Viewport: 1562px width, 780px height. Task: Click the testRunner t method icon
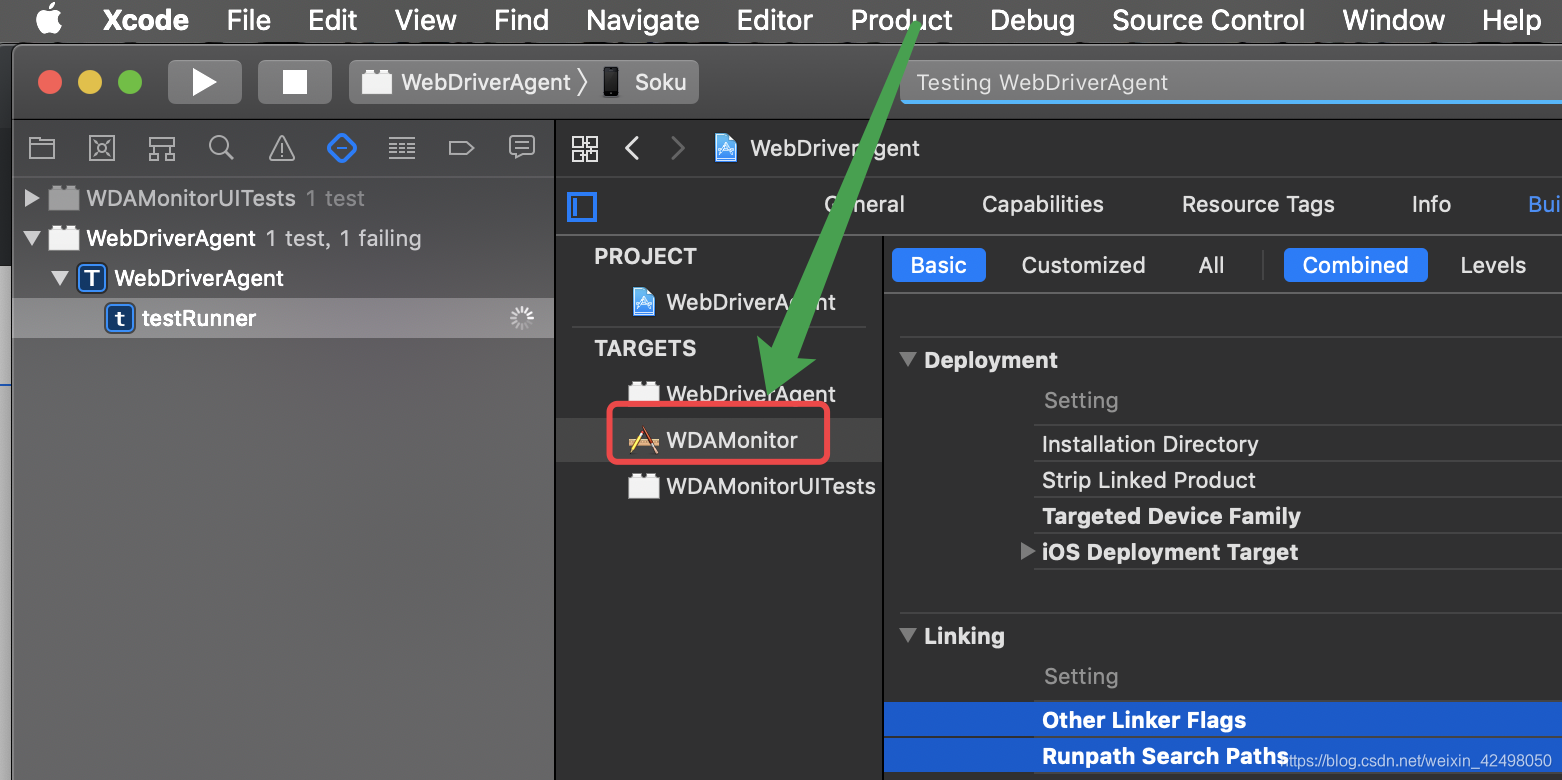[x=120, y=318]
